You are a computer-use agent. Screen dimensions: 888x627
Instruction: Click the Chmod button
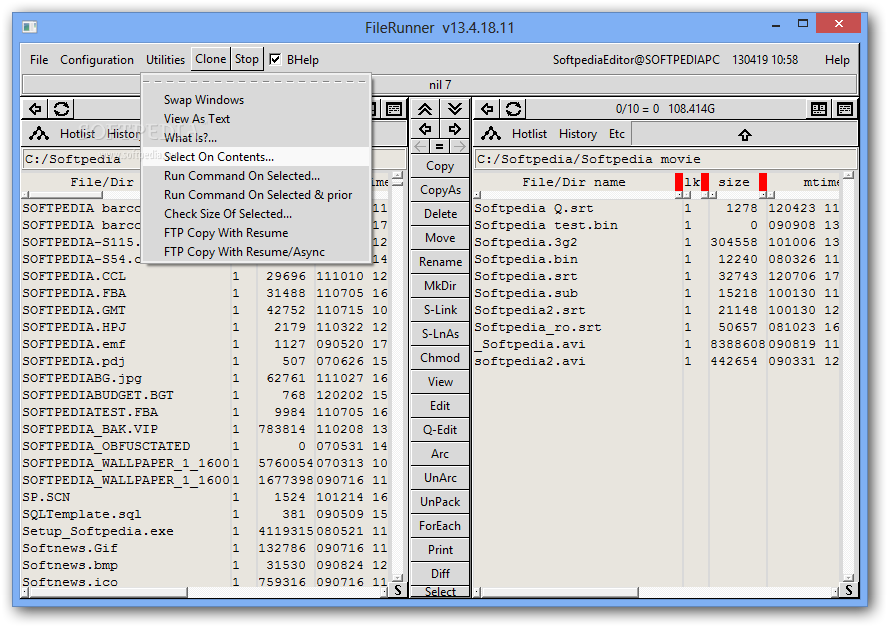click(440, 358)
